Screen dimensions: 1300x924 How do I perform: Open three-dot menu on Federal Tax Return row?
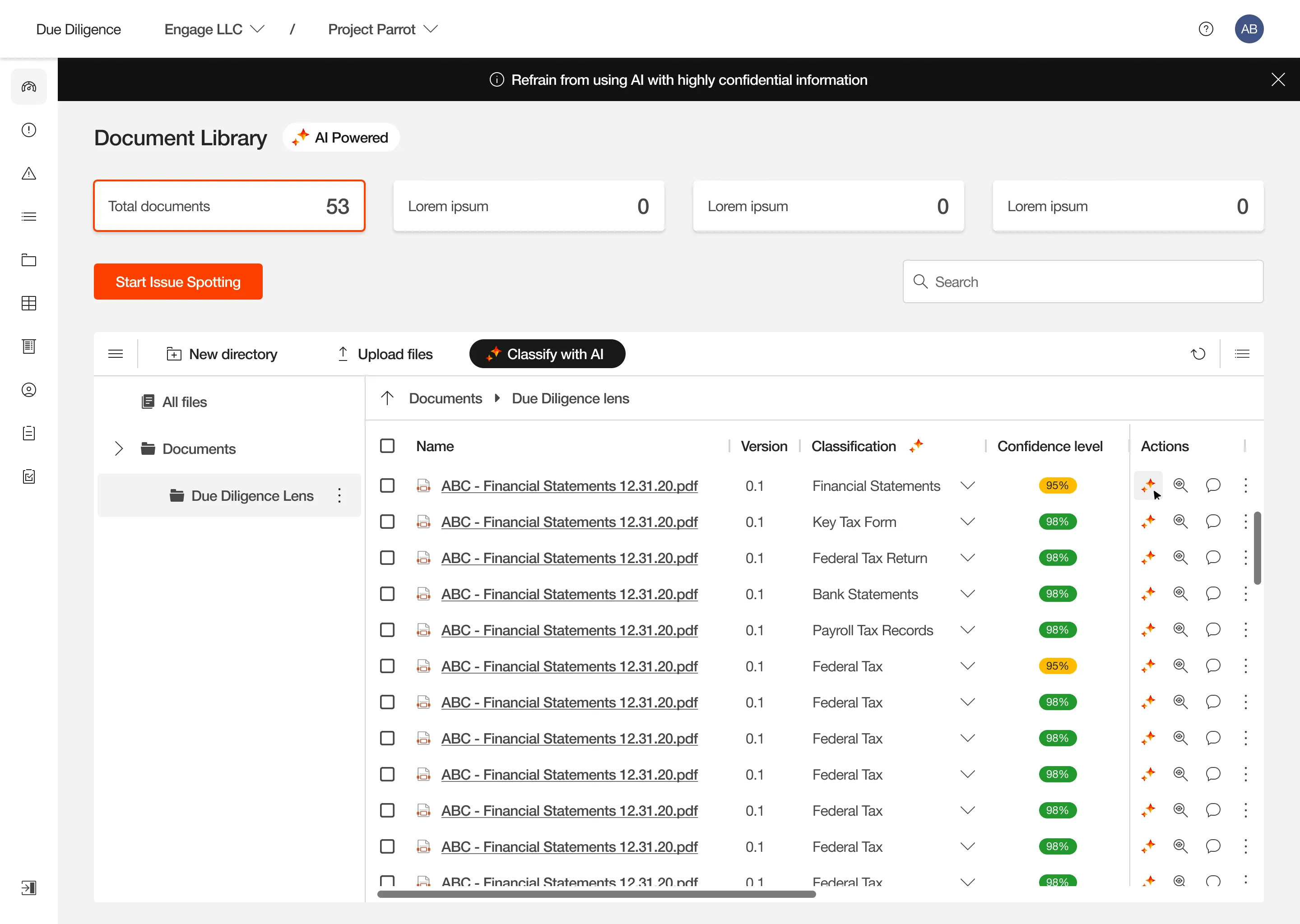click(1245, 558)
